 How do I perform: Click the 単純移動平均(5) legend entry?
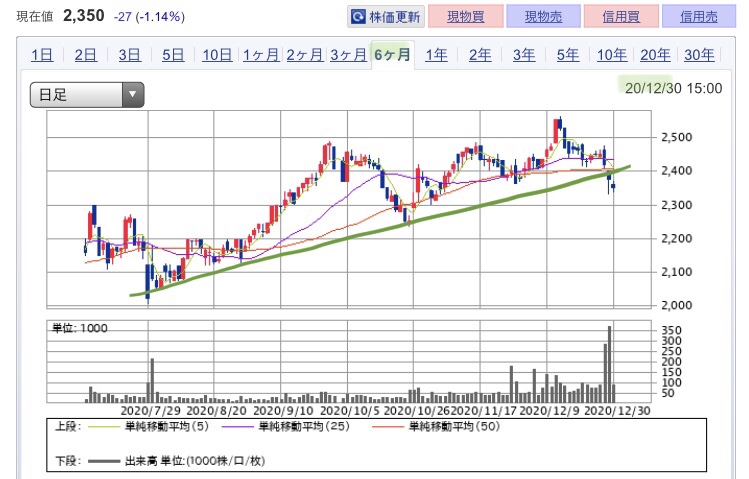[x=167, y=426]
